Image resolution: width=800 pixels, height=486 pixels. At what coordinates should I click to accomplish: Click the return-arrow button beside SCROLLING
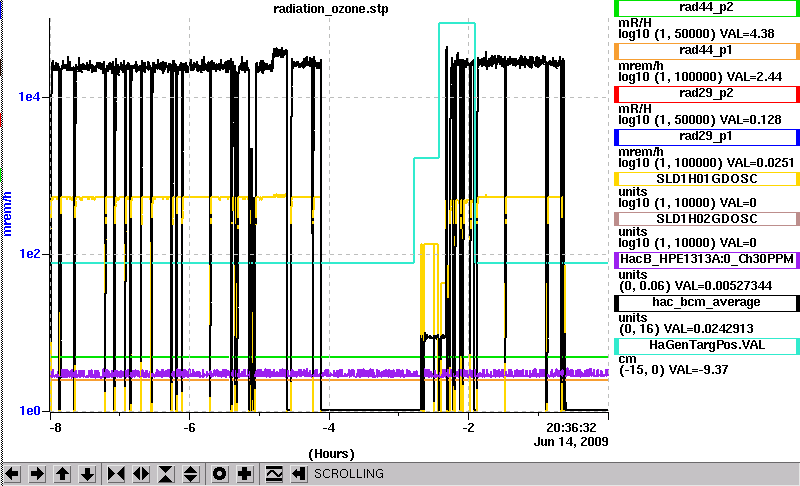pyautogui.click(x=299, y=474)
